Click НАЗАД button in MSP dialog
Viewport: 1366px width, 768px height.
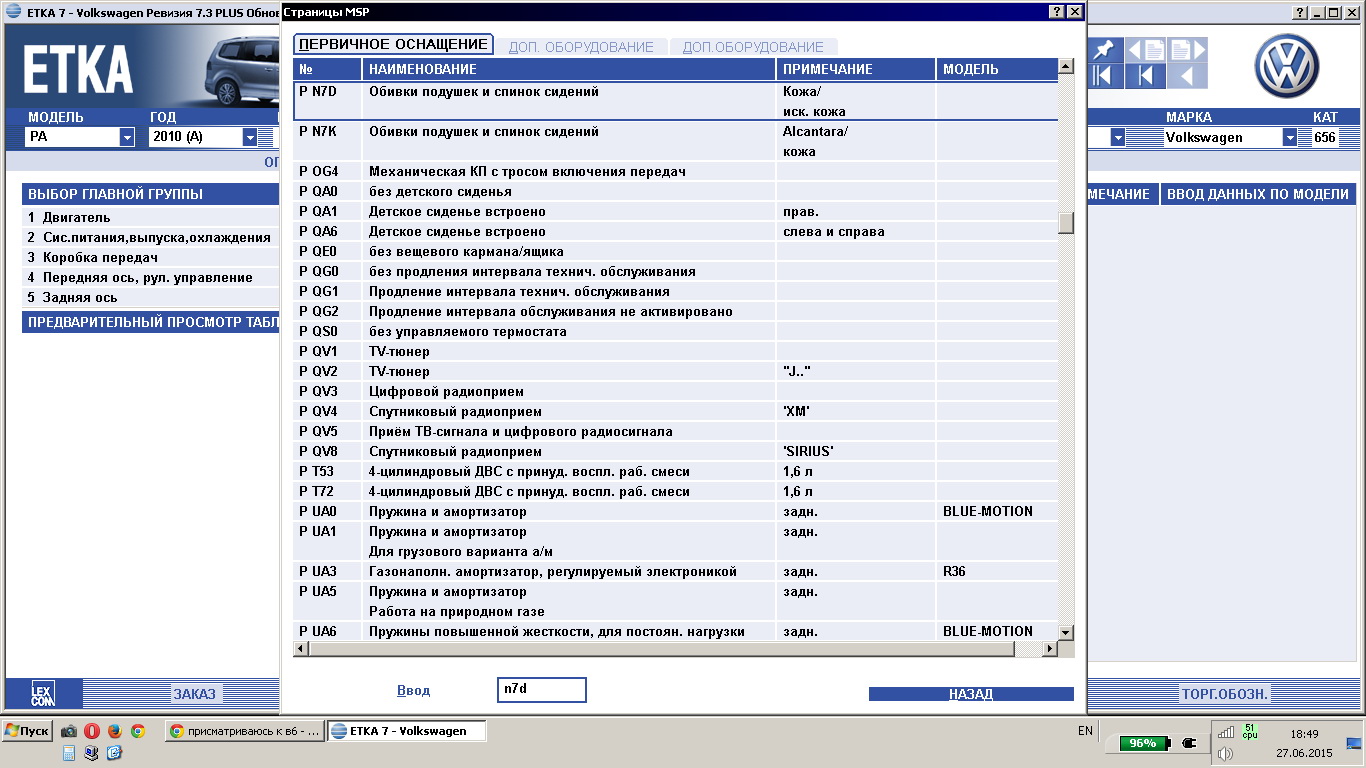(971, 694)
